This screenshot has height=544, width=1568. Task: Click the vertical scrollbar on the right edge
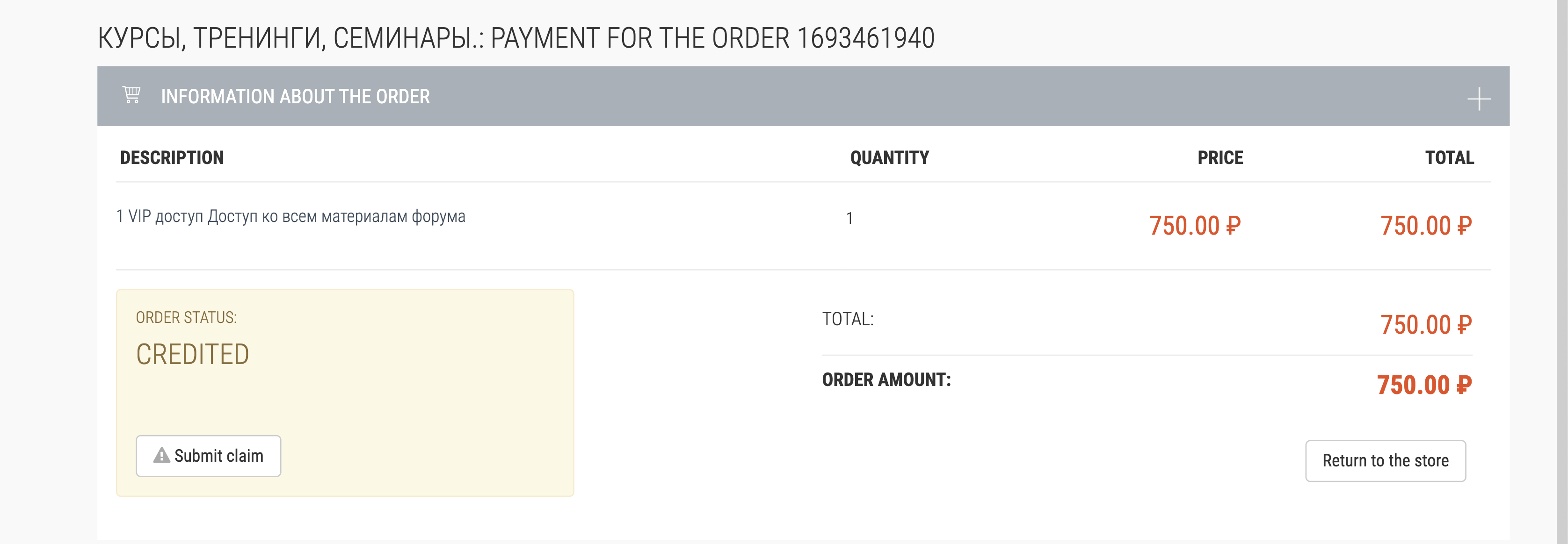(1562, 272)
